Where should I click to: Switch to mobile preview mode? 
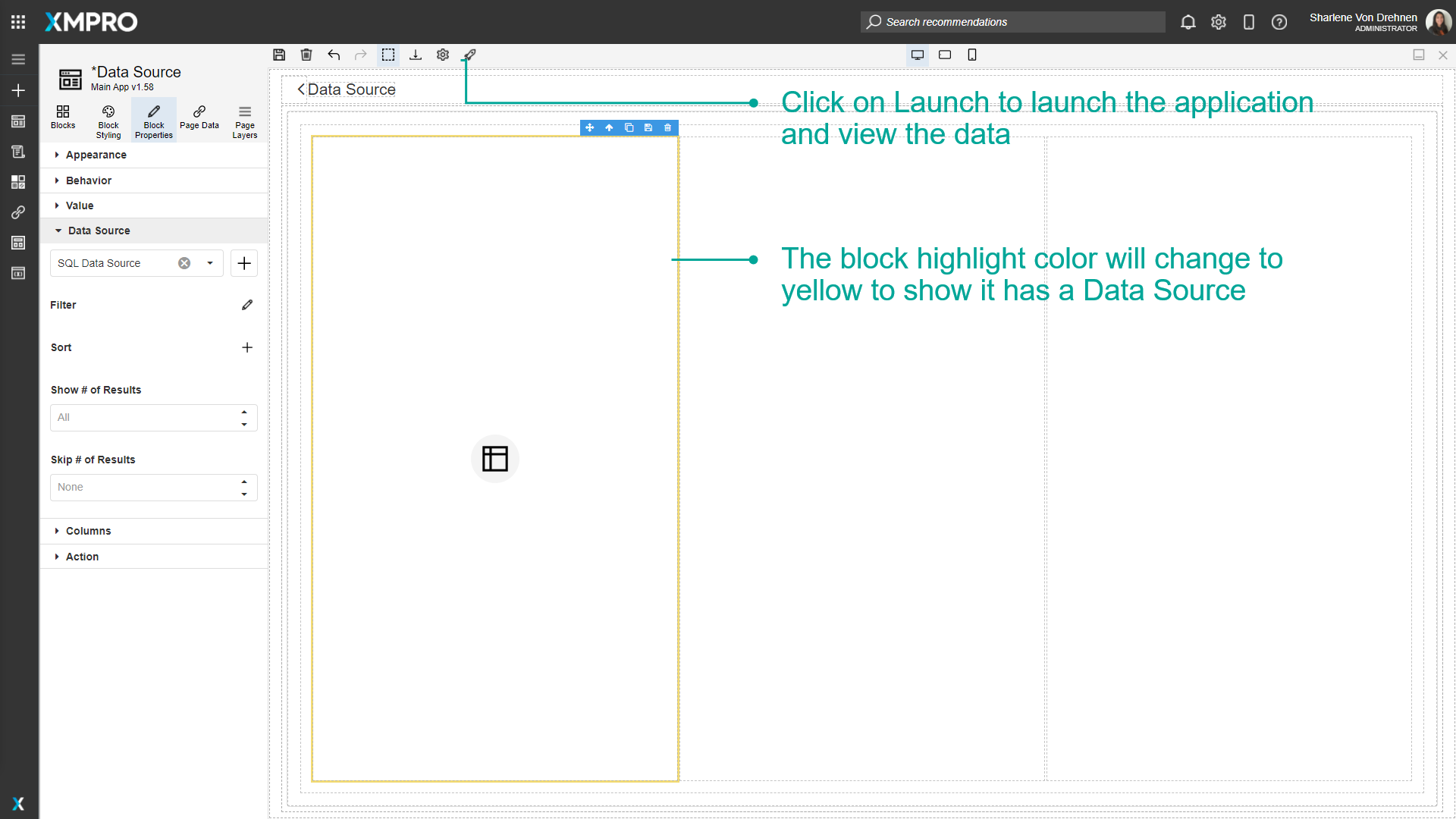tap(971, 55)
